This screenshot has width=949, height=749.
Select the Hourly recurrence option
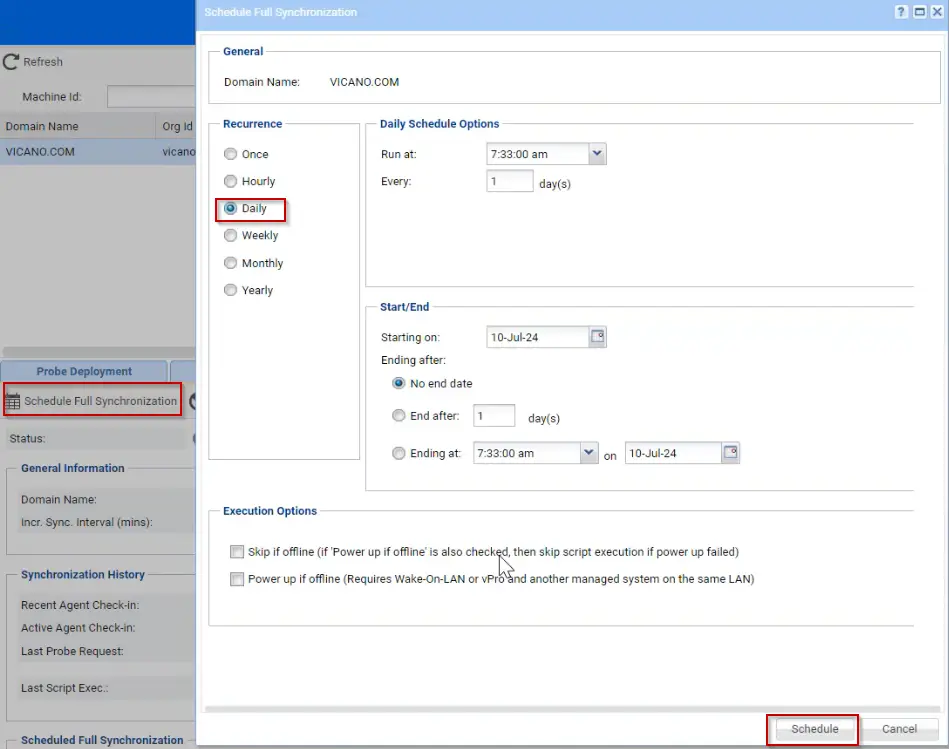pyautogui.click(x=231, y=181)
